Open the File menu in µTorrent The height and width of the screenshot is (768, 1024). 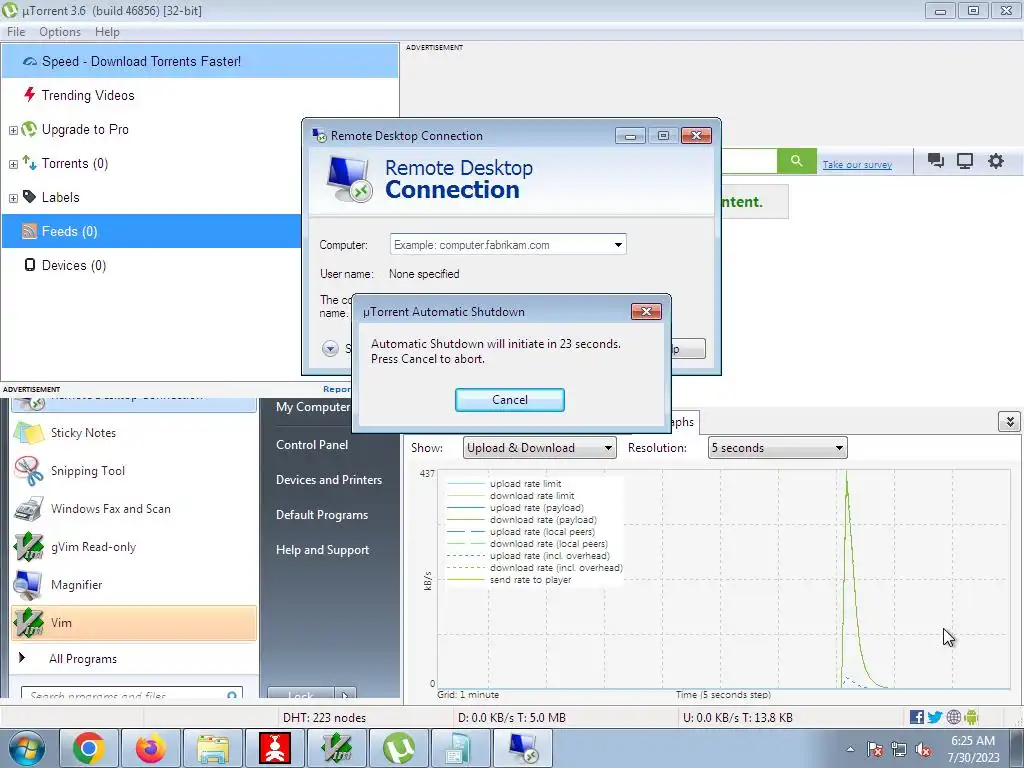pos(16,31)
